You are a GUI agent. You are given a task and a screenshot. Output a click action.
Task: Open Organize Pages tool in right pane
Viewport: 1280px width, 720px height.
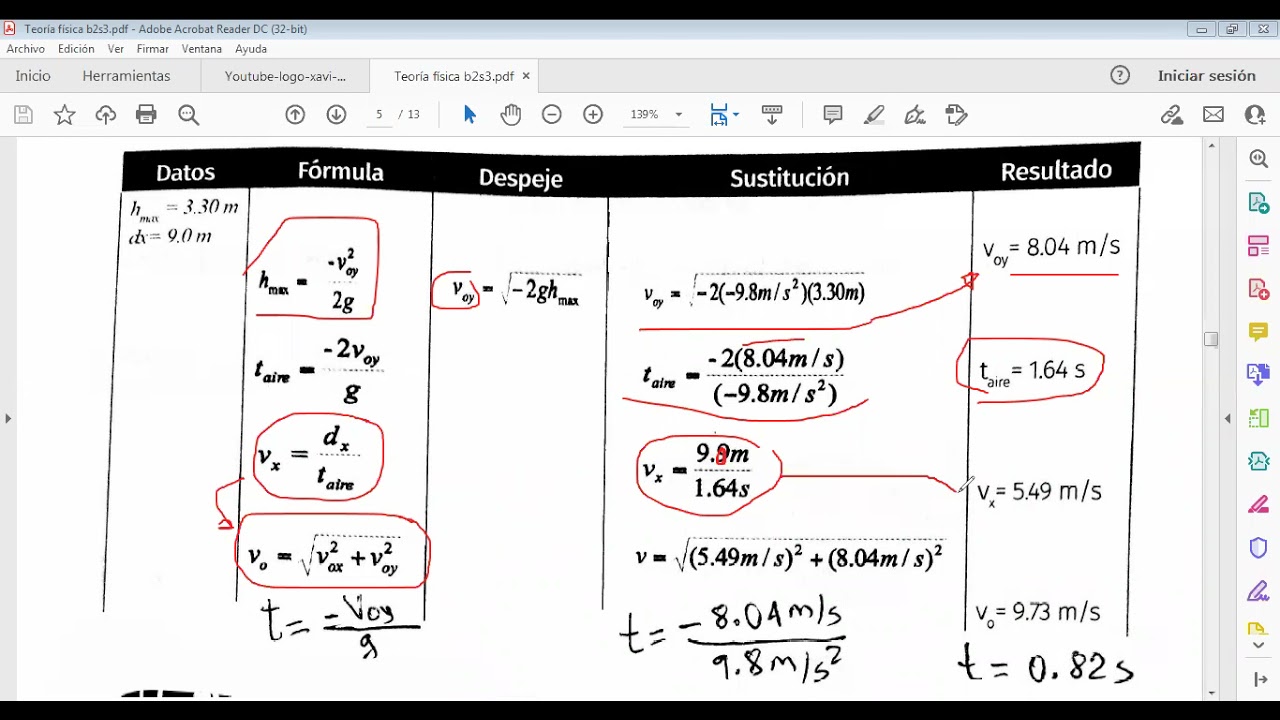[1258, 246]
